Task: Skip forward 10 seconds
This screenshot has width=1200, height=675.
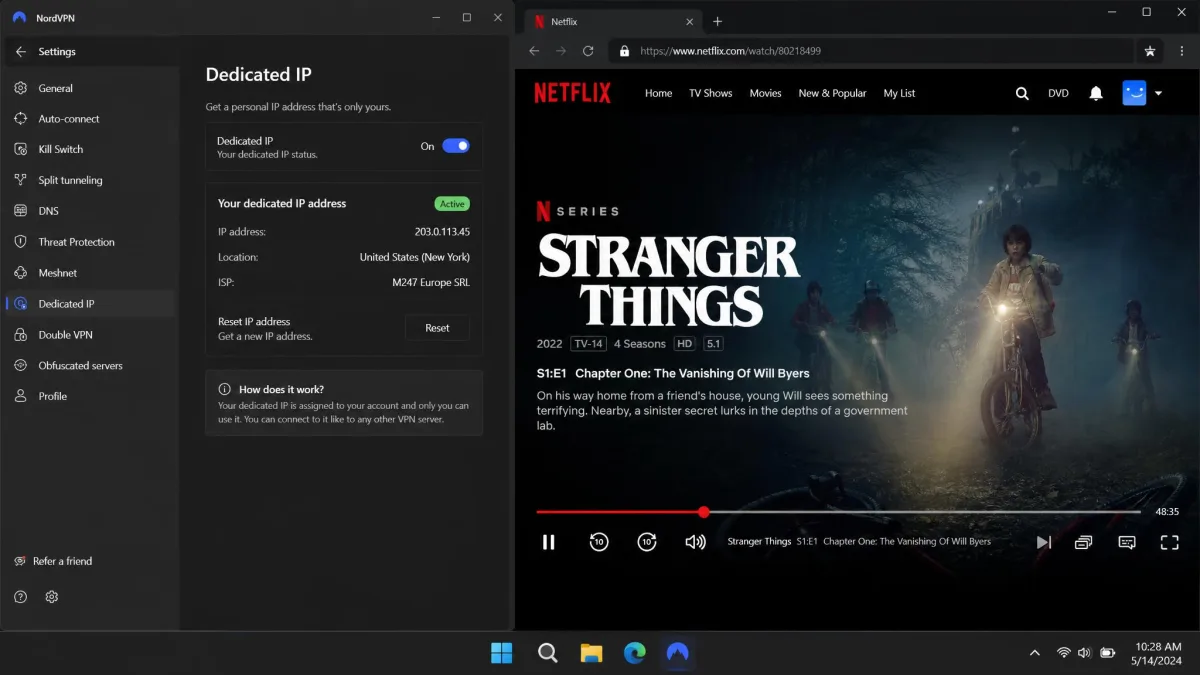Action: 647,542
